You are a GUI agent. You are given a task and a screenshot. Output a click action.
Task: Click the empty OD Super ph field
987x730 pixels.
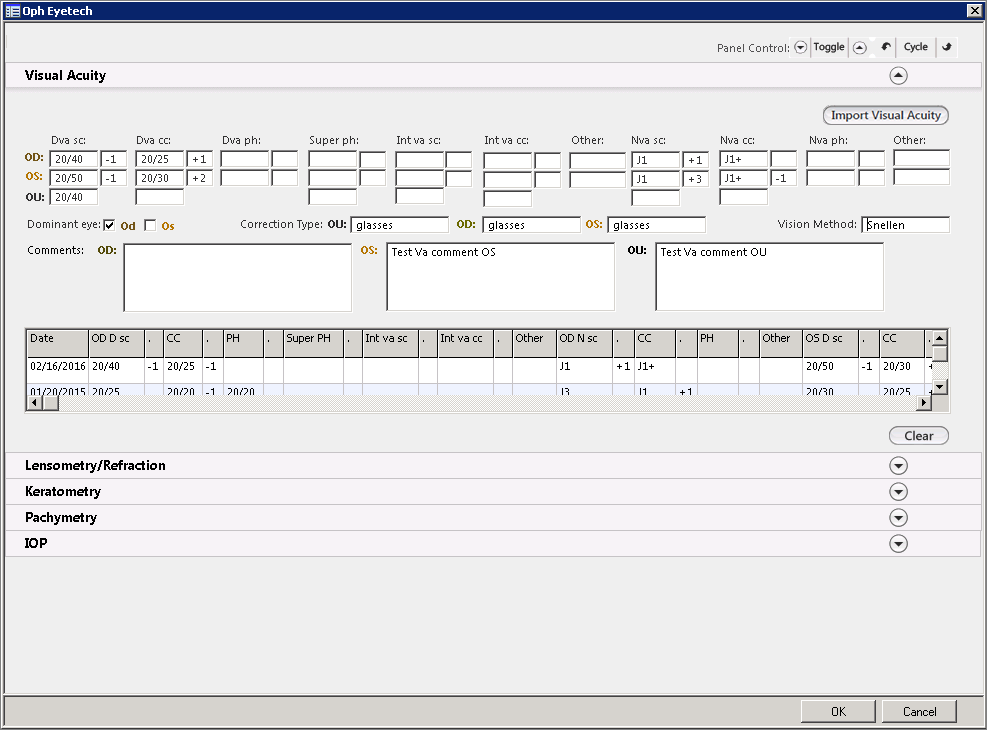332,159
